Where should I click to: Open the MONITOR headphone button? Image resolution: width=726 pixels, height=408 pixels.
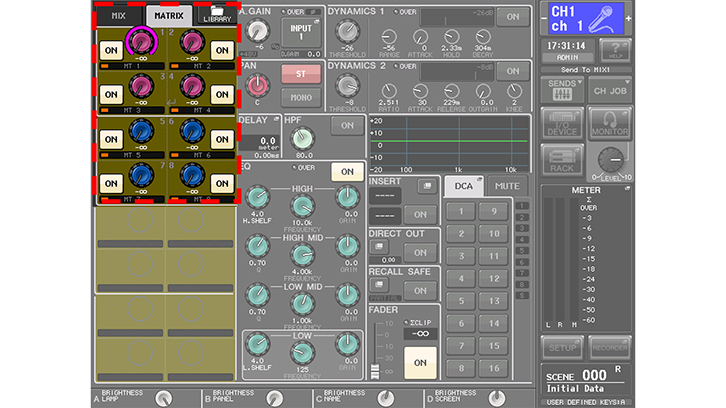610,124
